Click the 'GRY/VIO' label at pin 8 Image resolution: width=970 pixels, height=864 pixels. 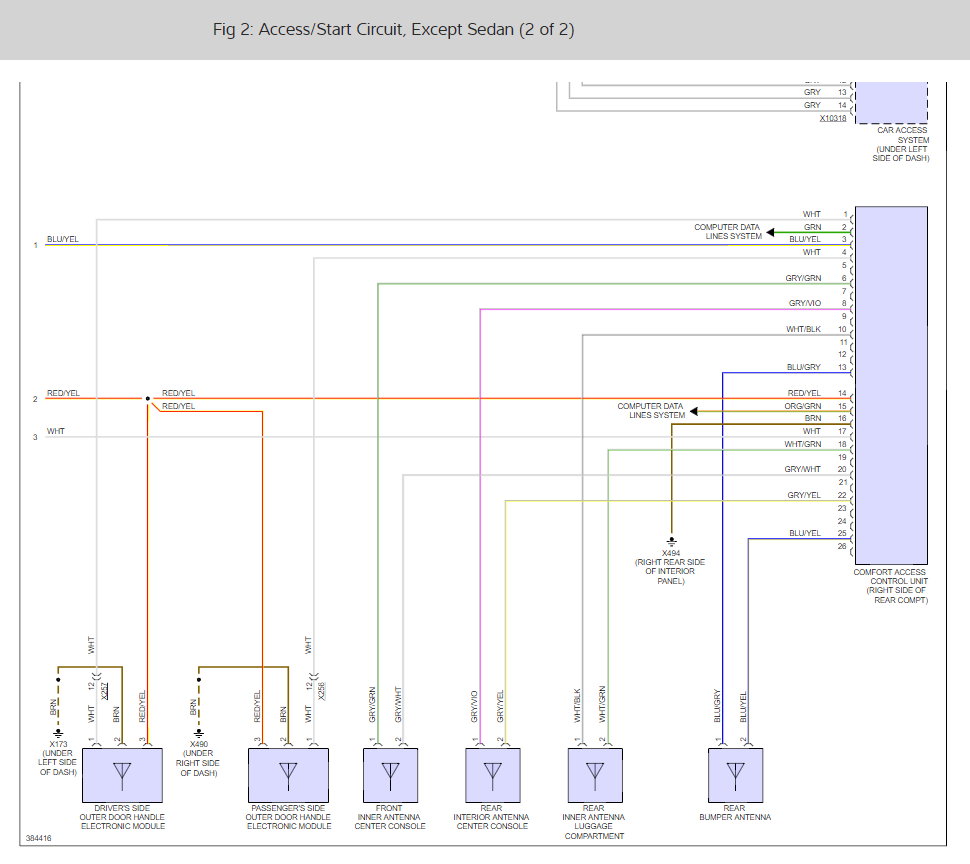click(805, 303)
